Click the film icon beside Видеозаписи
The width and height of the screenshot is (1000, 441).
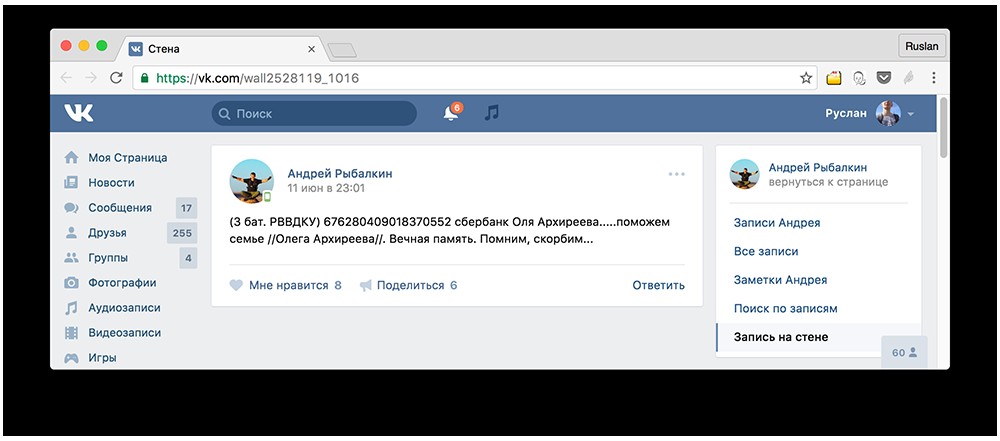[71, 333]
